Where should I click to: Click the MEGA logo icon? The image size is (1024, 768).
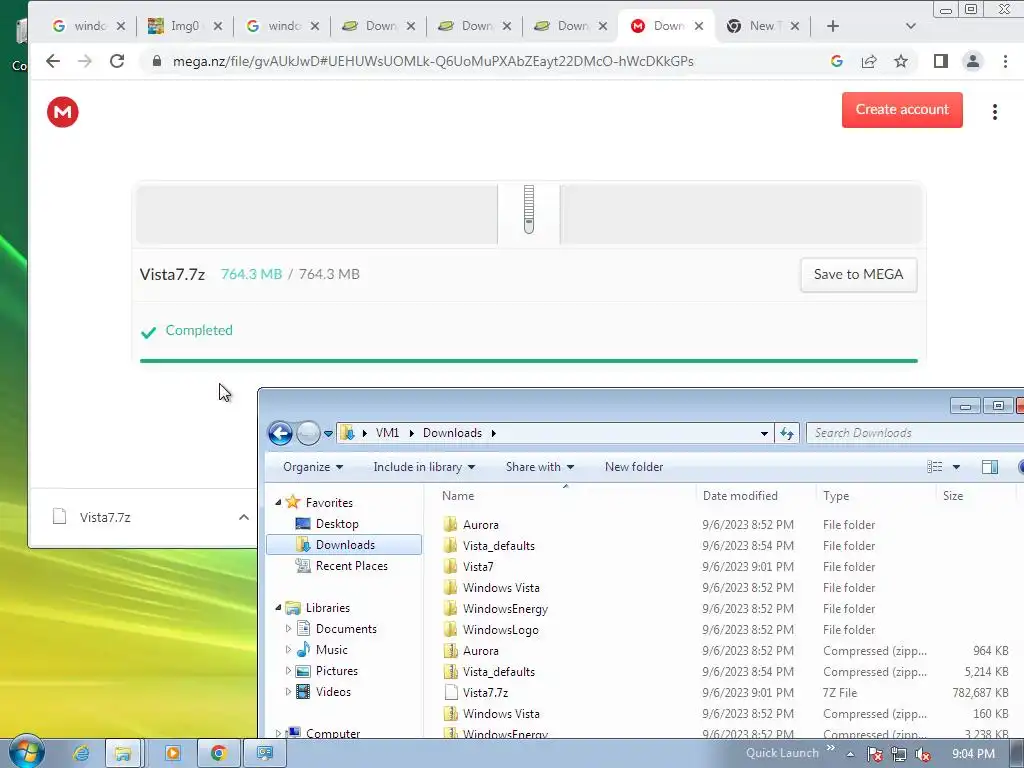63,112
